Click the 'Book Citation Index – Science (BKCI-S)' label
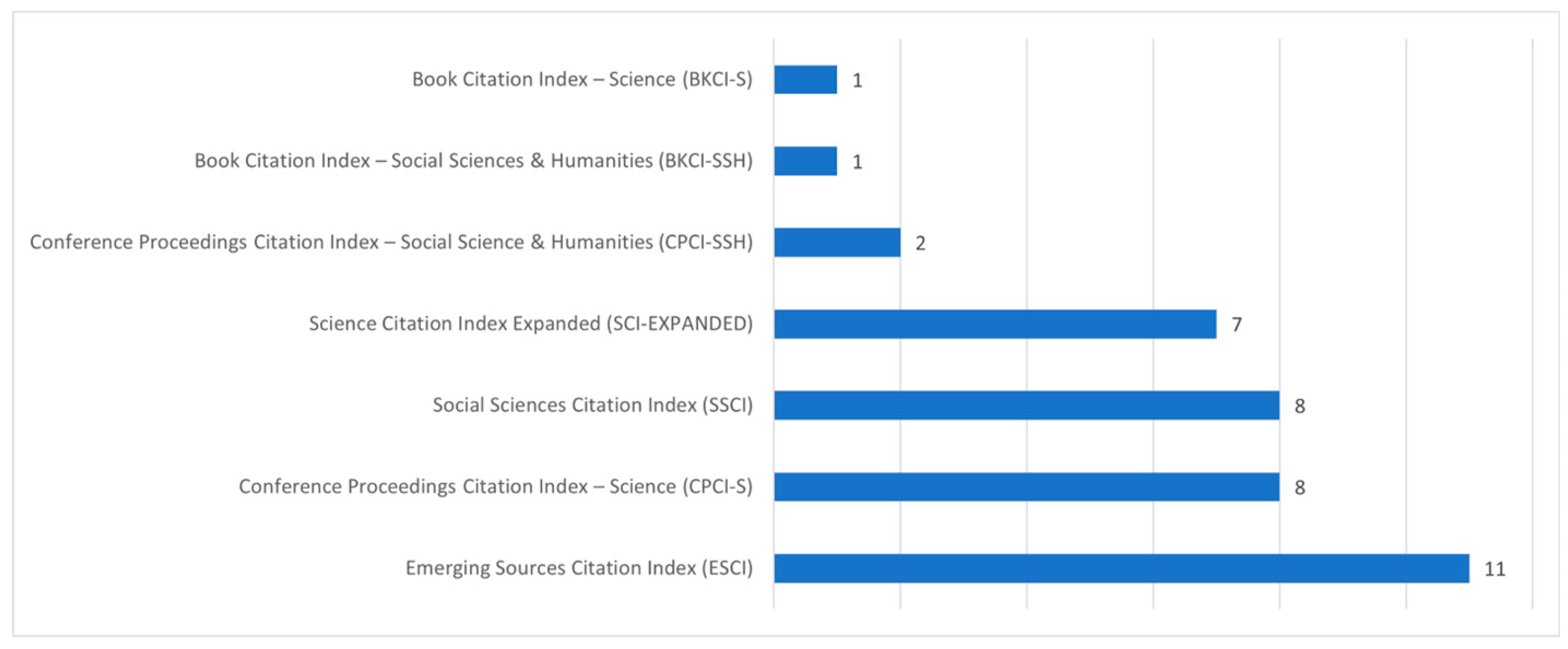The height and width of the screenshot is (649, 1568). click(x=582, y=80)
